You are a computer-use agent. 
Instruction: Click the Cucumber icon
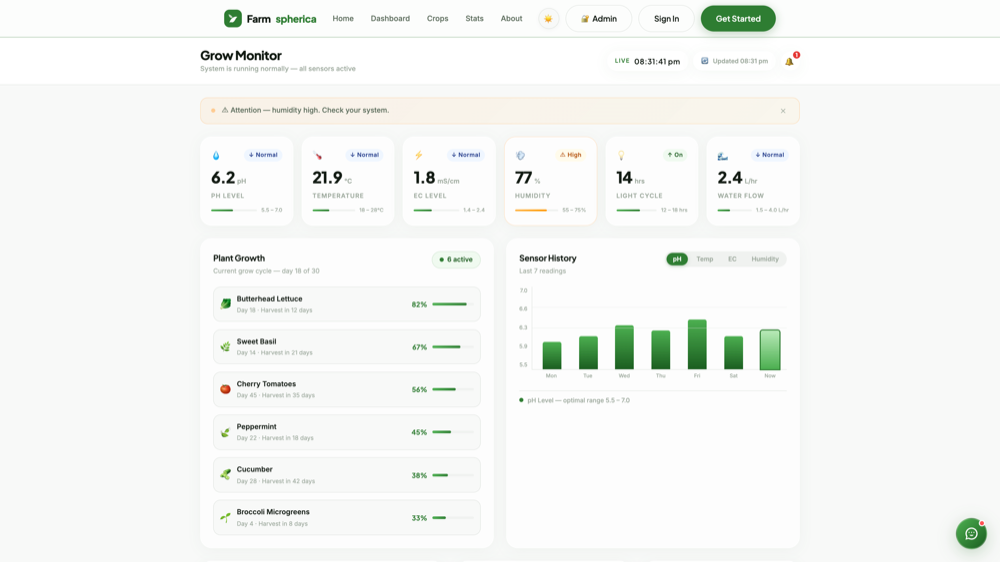(x=225, y=475)
